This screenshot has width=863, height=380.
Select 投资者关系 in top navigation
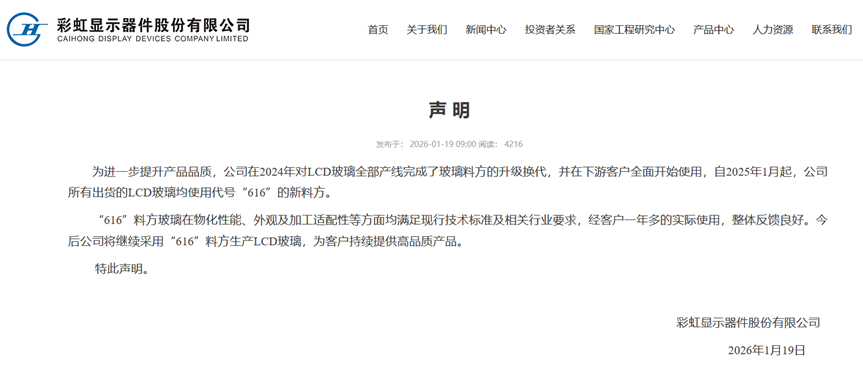pos(550,30)
